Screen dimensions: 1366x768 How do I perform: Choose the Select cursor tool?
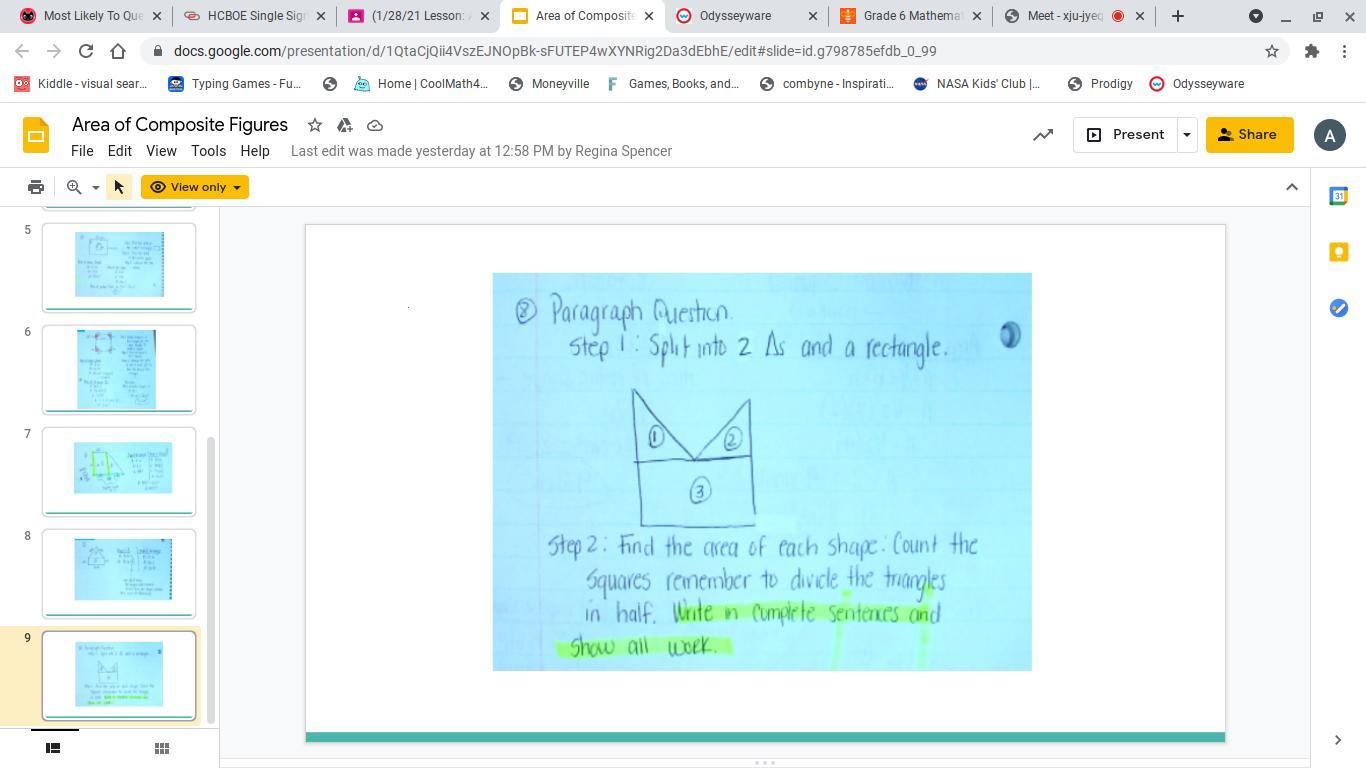(x=118, y=187)
